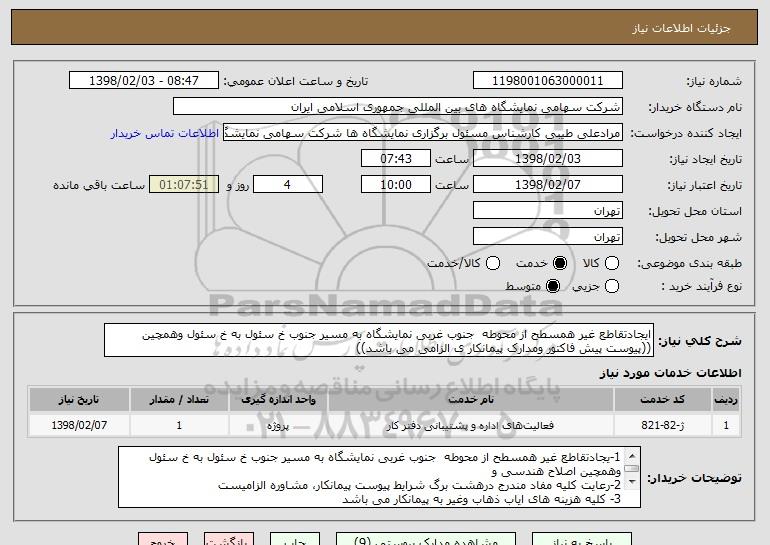Click the شماره نیاز number field
Image resolution: width=770 pixels, height=545 pixels.
548,81
